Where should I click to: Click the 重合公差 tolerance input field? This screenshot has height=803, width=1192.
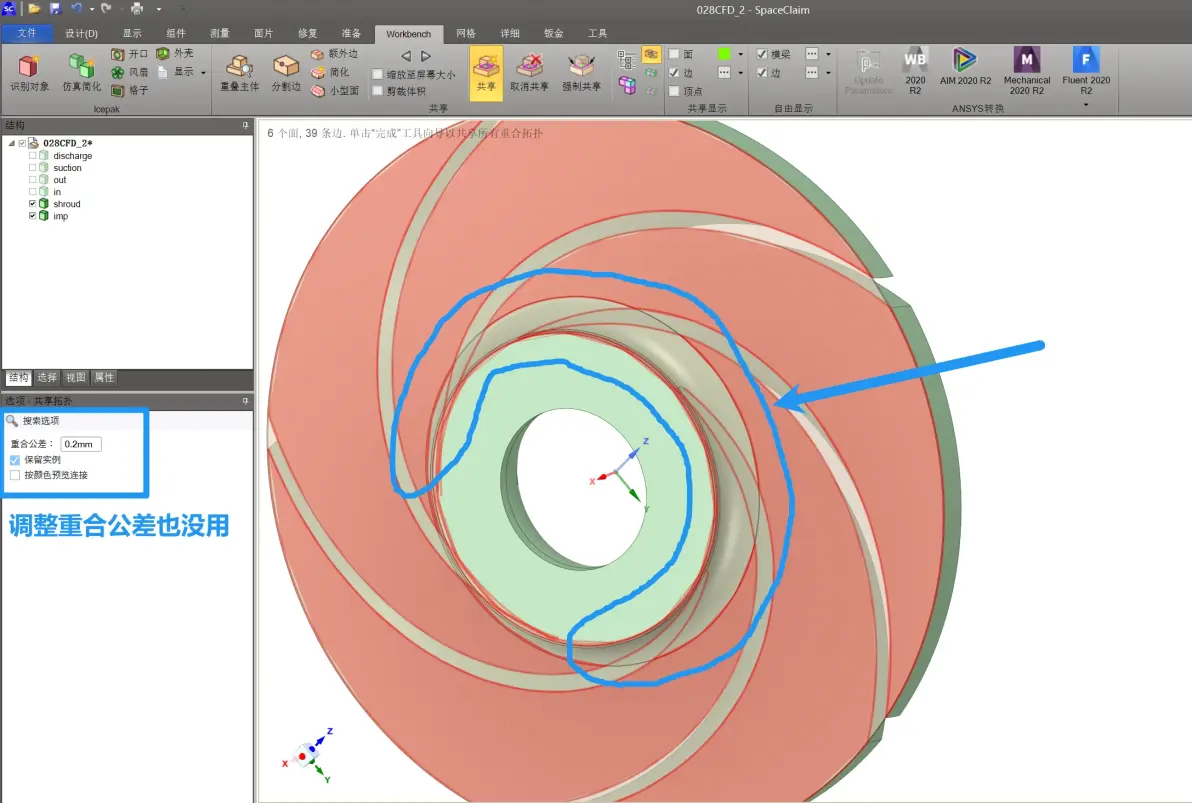pos(81,444)
